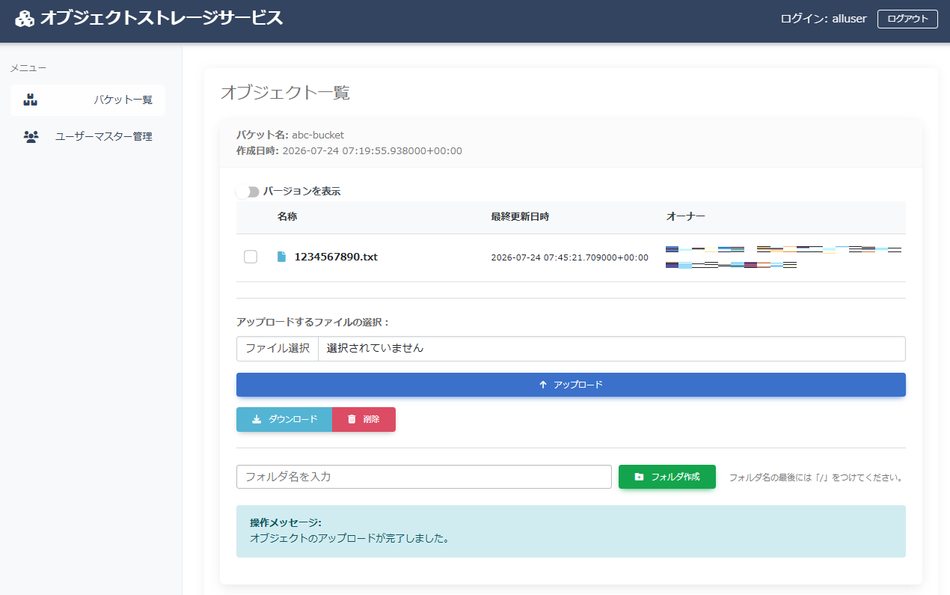Click the ファイル選択 button

(x=277, y=348)
